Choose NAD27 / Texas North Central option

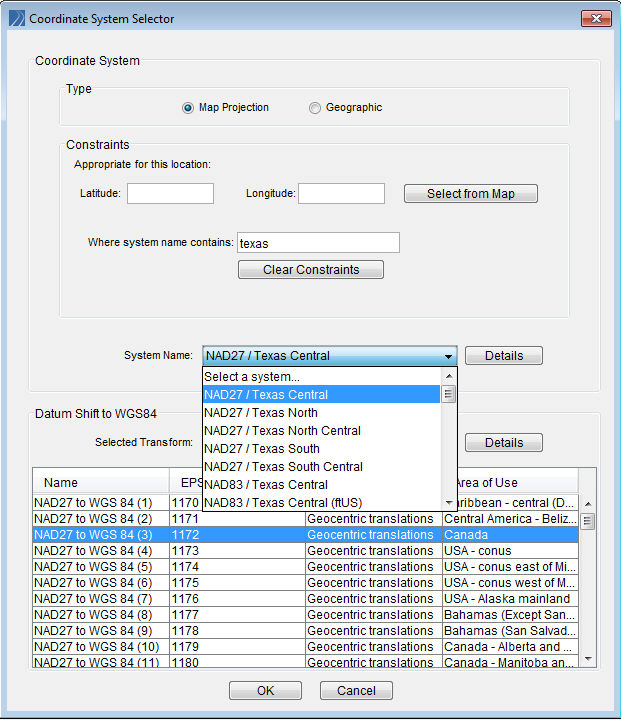(322, 431)
